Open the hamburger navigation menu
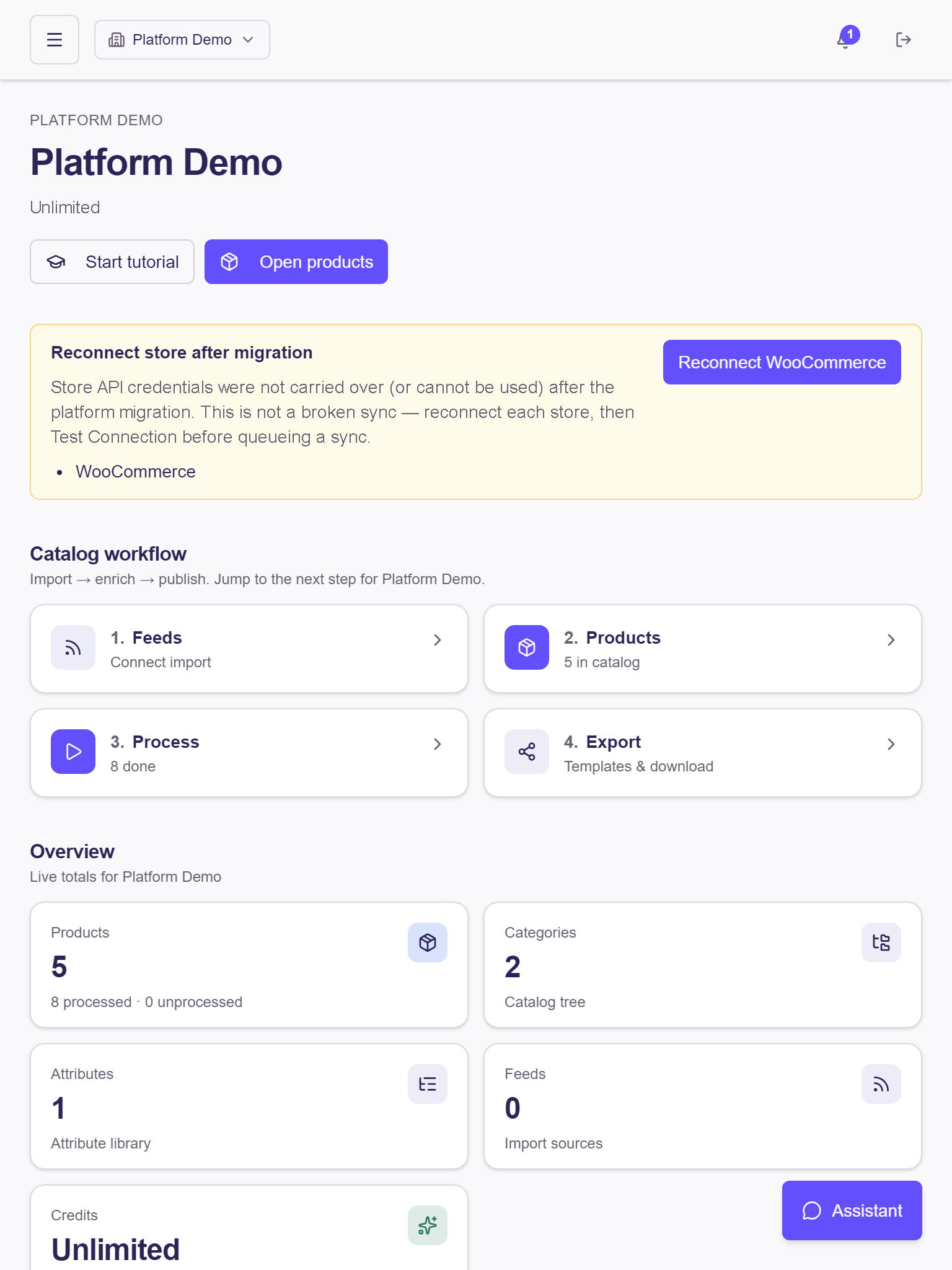Screen dimensions: 952x1270 (55, 40)
